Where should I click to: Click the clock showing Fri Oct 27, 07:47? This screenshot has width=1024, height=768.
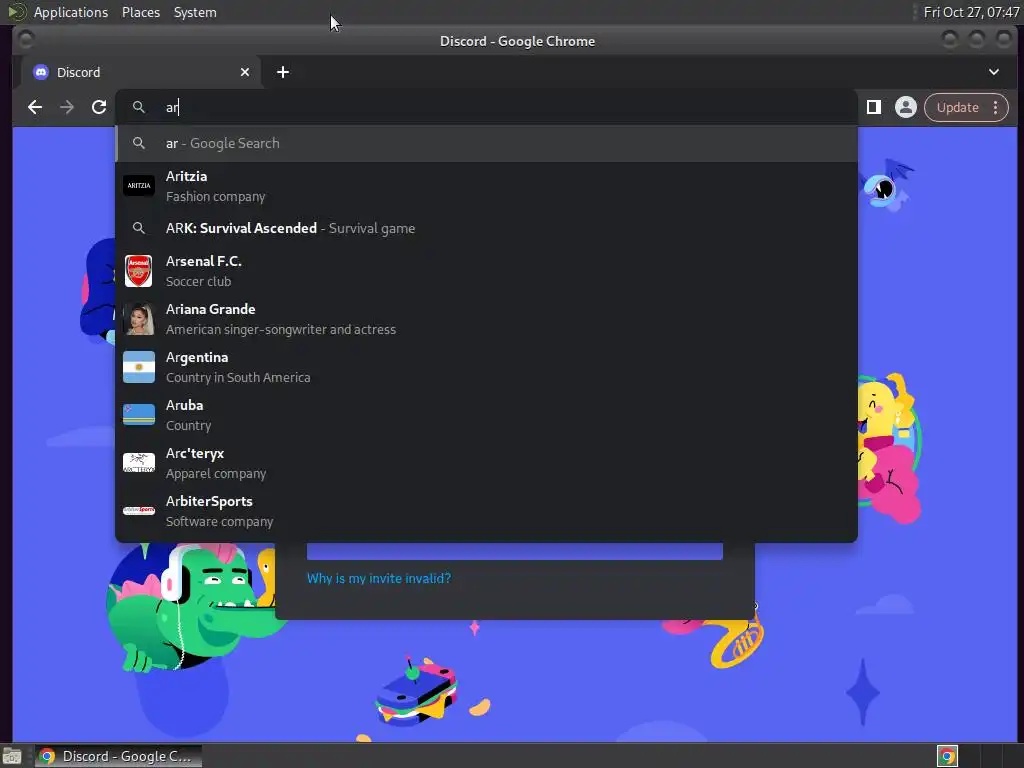pos(971,12)
